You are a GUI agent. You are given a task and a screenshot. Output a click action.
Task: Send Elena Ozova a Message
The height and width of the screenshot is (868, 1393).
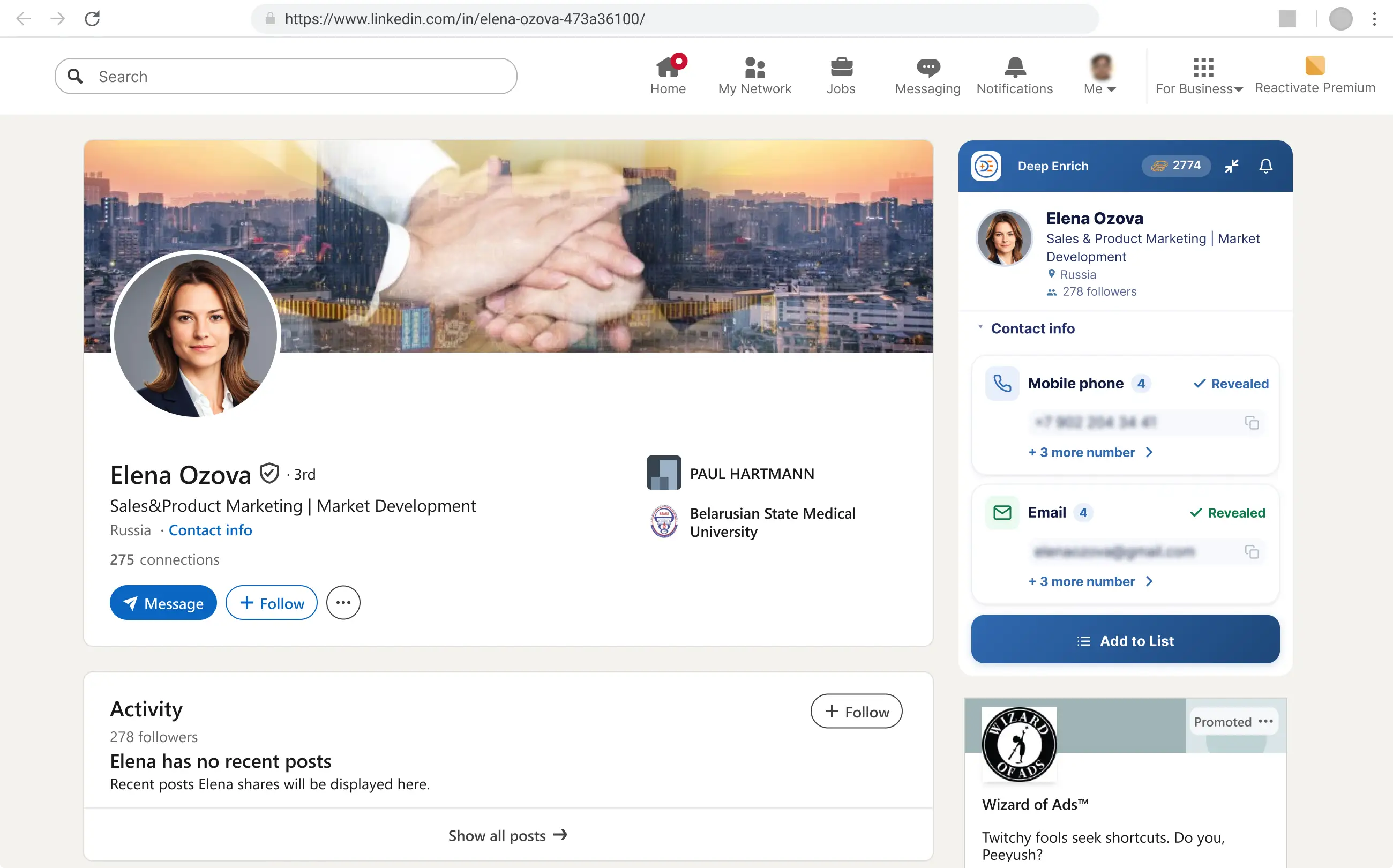click(x=163, y=603)
